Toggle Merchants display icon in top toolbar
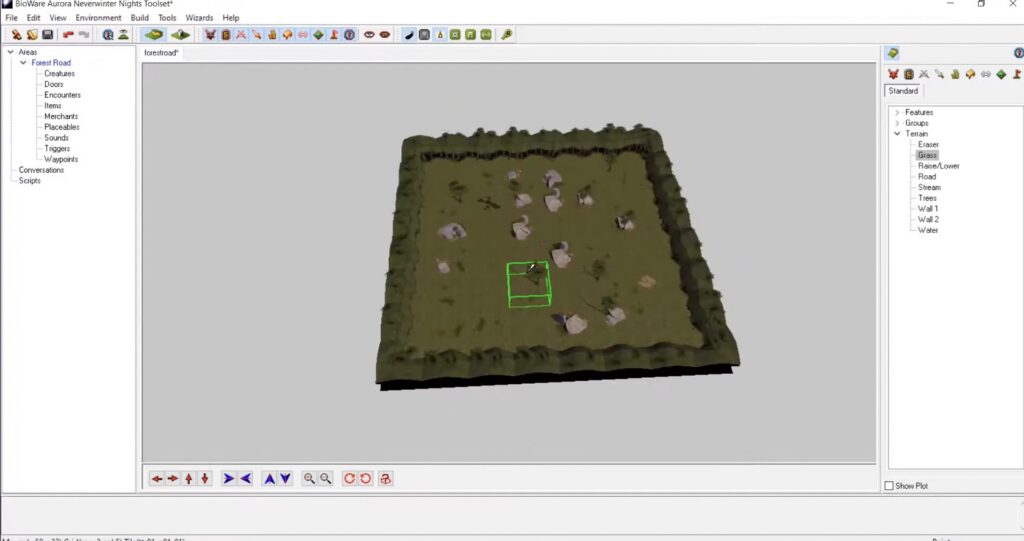The height and width of the screenshot is (541, 1024). click(x=272, y=35)
